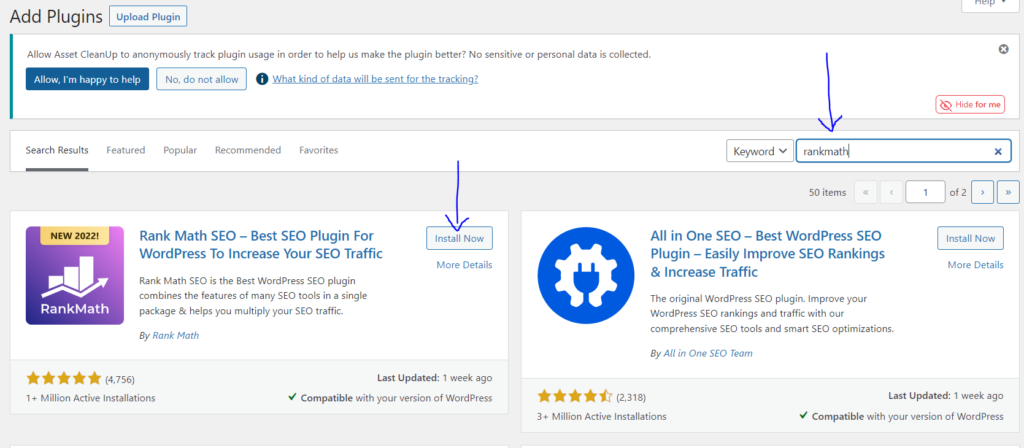The width and height of the screenshot is (1024, 448).
Task: Click All in One SEO star rating
Action: click(575, 396)
